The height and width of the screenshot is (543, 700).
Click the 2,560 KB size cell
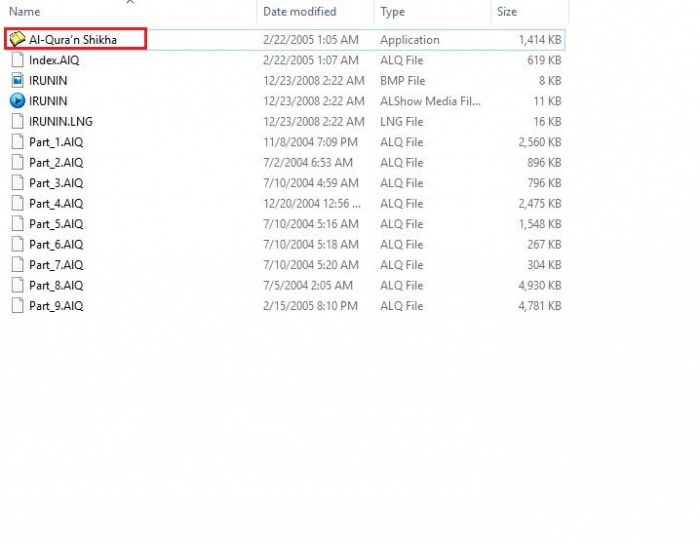click(540, 142)
